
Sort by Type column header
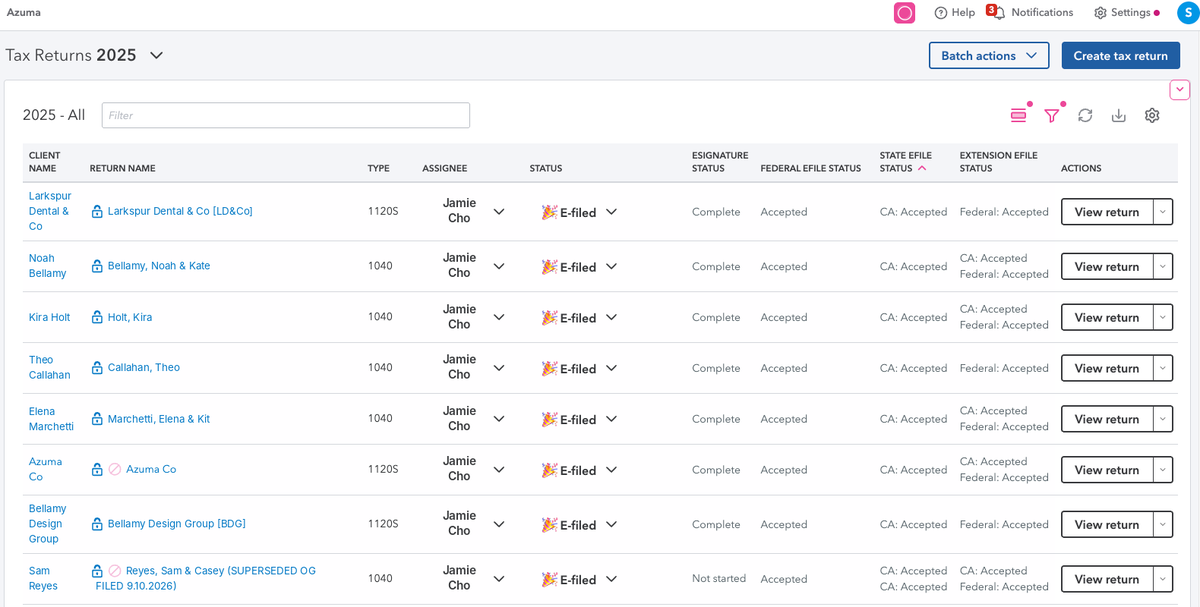[378, 169]
